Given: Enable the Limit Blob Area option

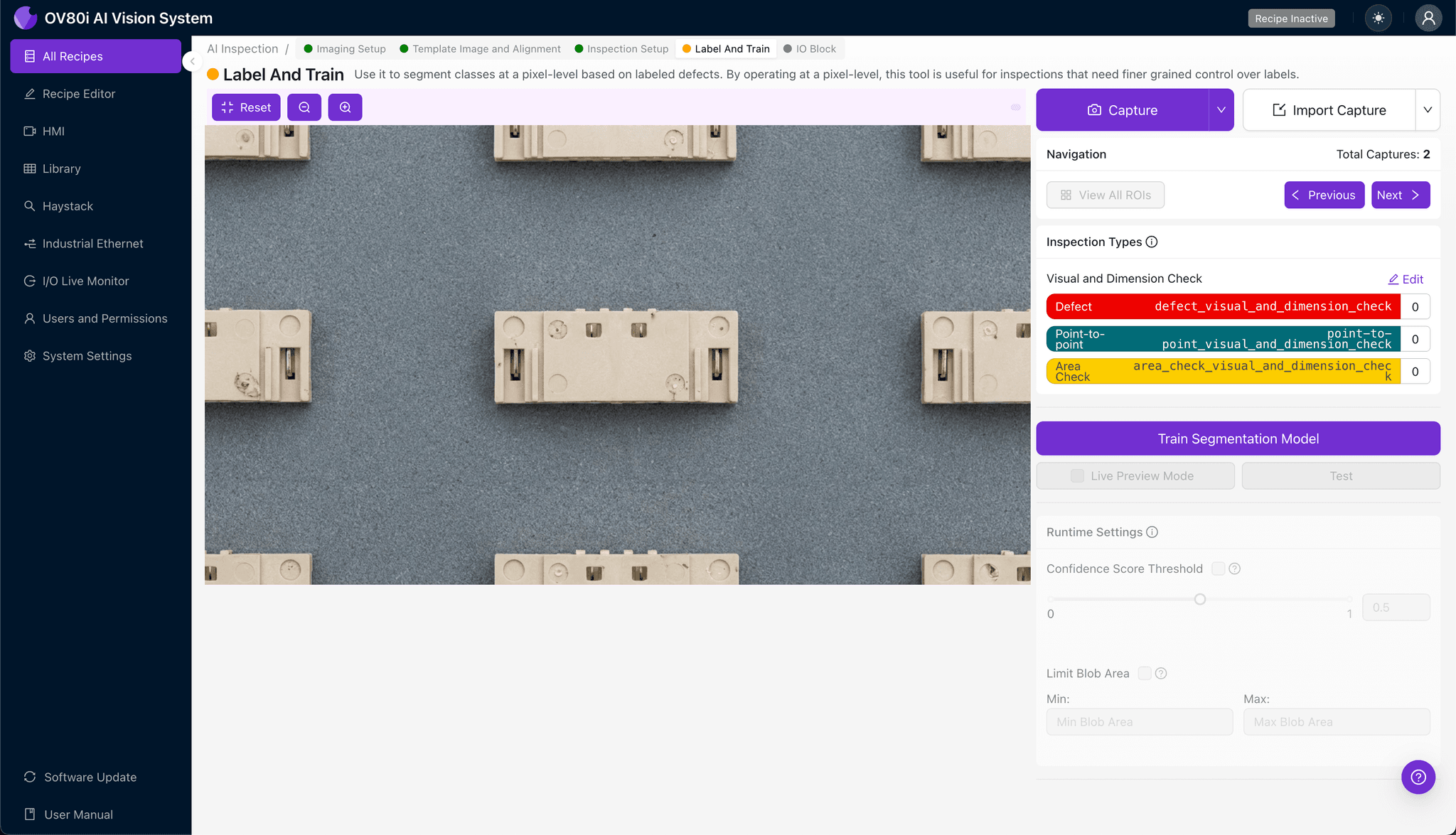Looking at the screenshot, I should (x=1144, y=673).
